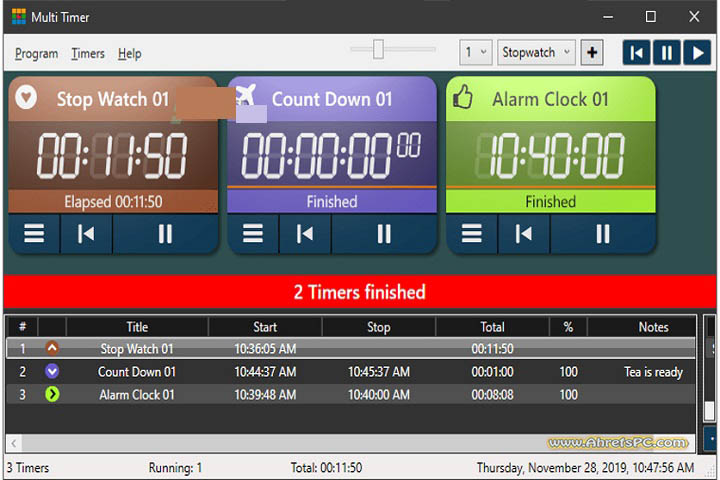Sort the table by Start column
Screen dimensions: 720x480
(265, 327)
